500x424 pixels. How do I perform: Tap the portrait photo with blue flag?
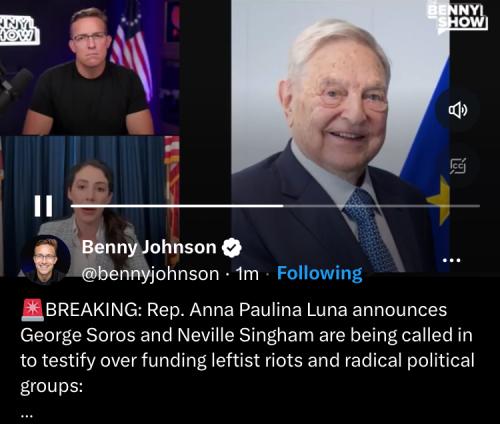click(x=340, y=135)
